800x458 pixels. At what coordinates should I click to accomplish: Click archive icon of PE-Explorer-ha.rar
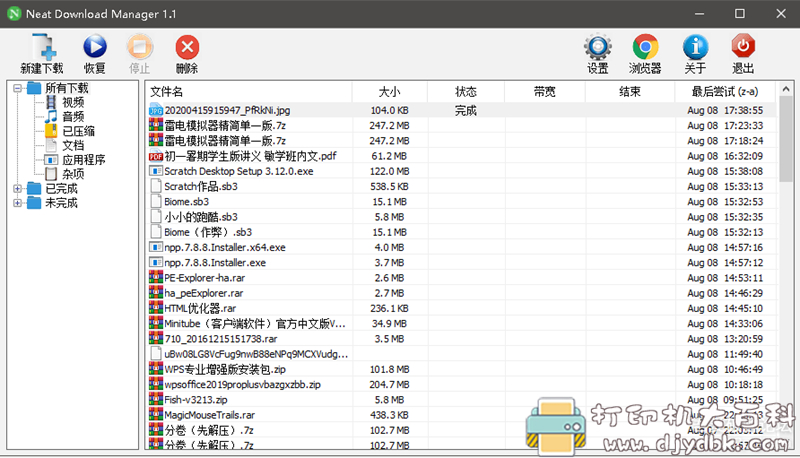point(156,277)
